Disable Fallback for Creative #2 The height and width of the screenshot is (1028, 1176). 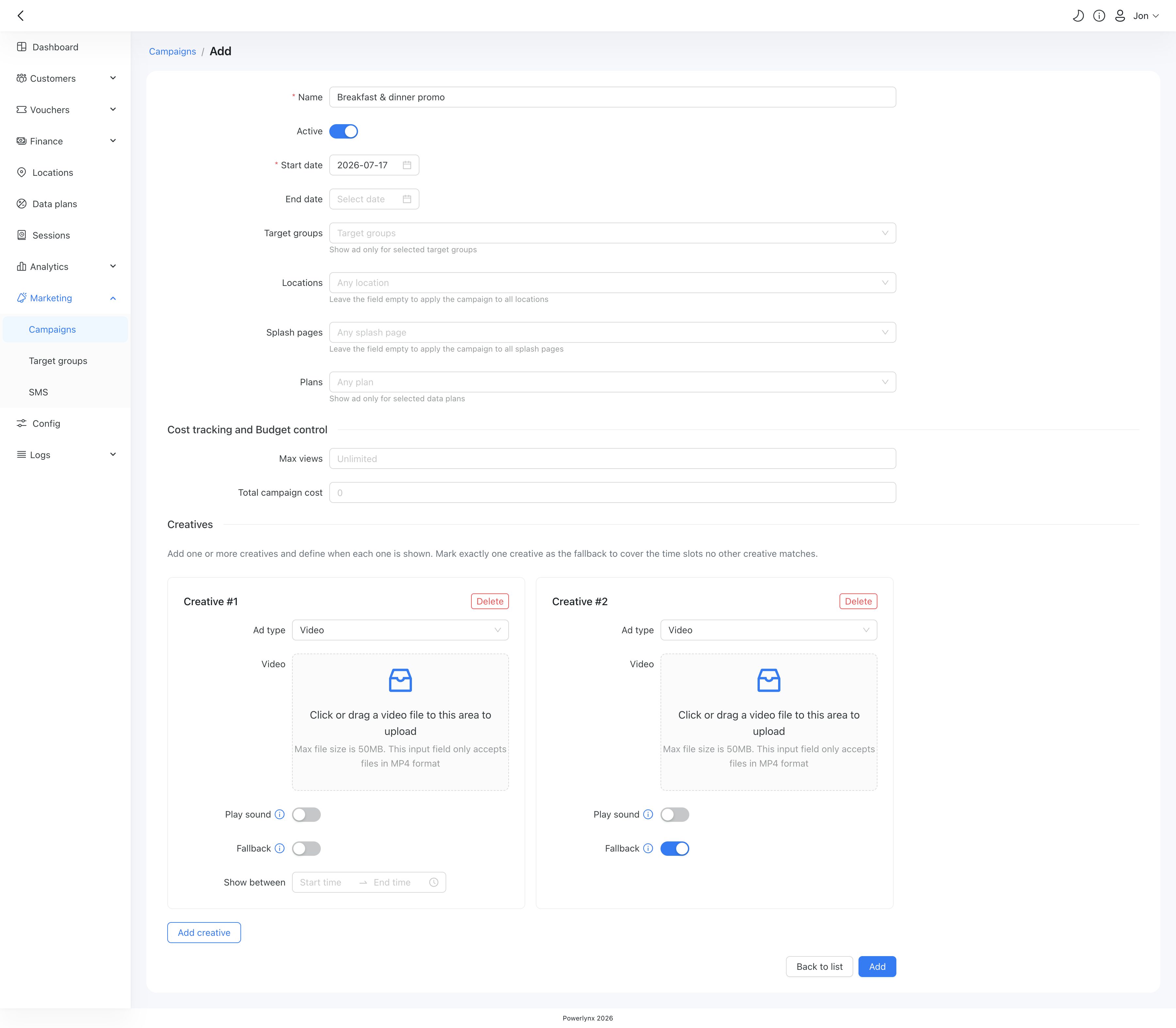coord(675,849)
